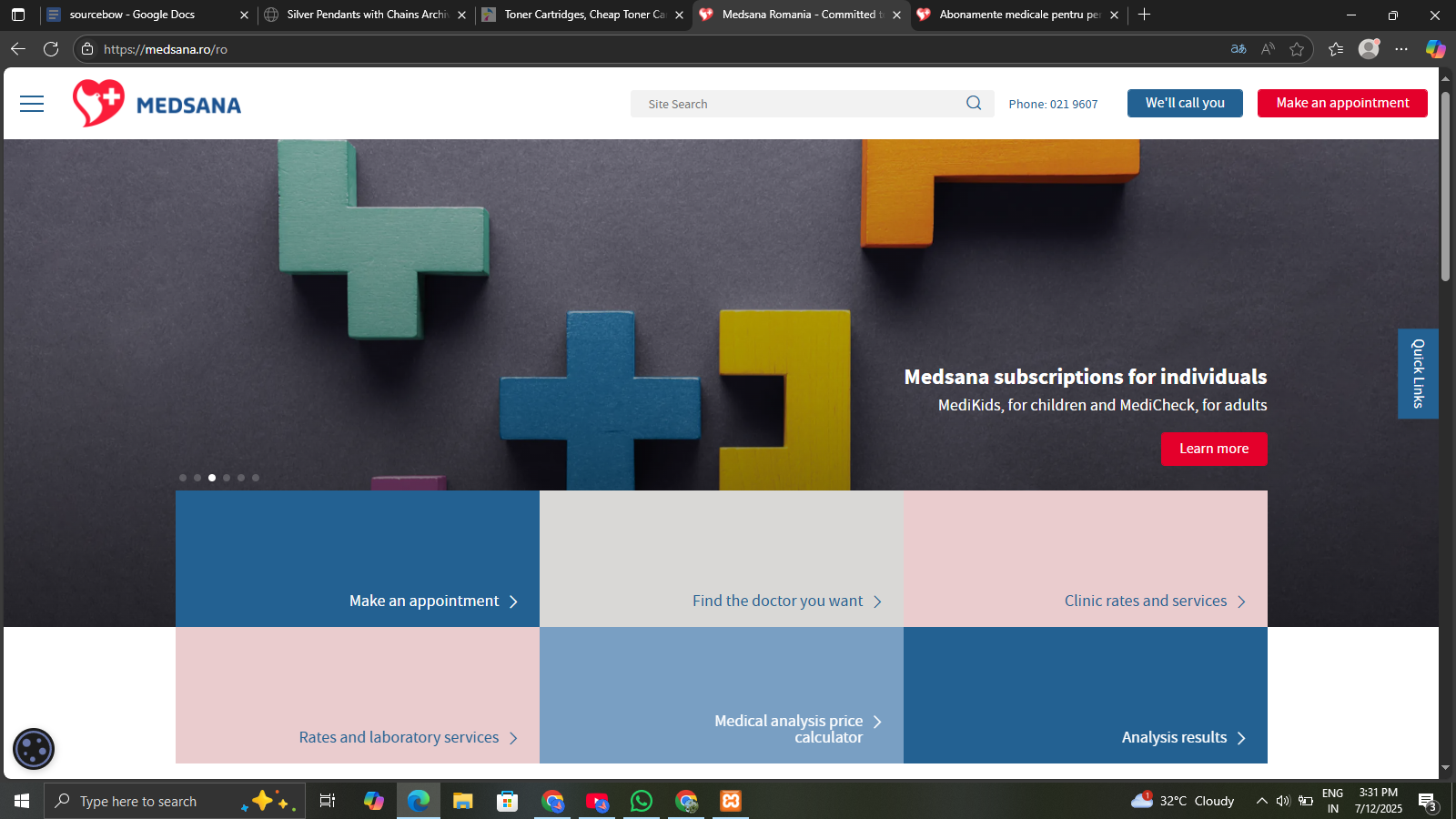
Task: Open WhatsApp from the taskbar
Action: pos(642,801)
